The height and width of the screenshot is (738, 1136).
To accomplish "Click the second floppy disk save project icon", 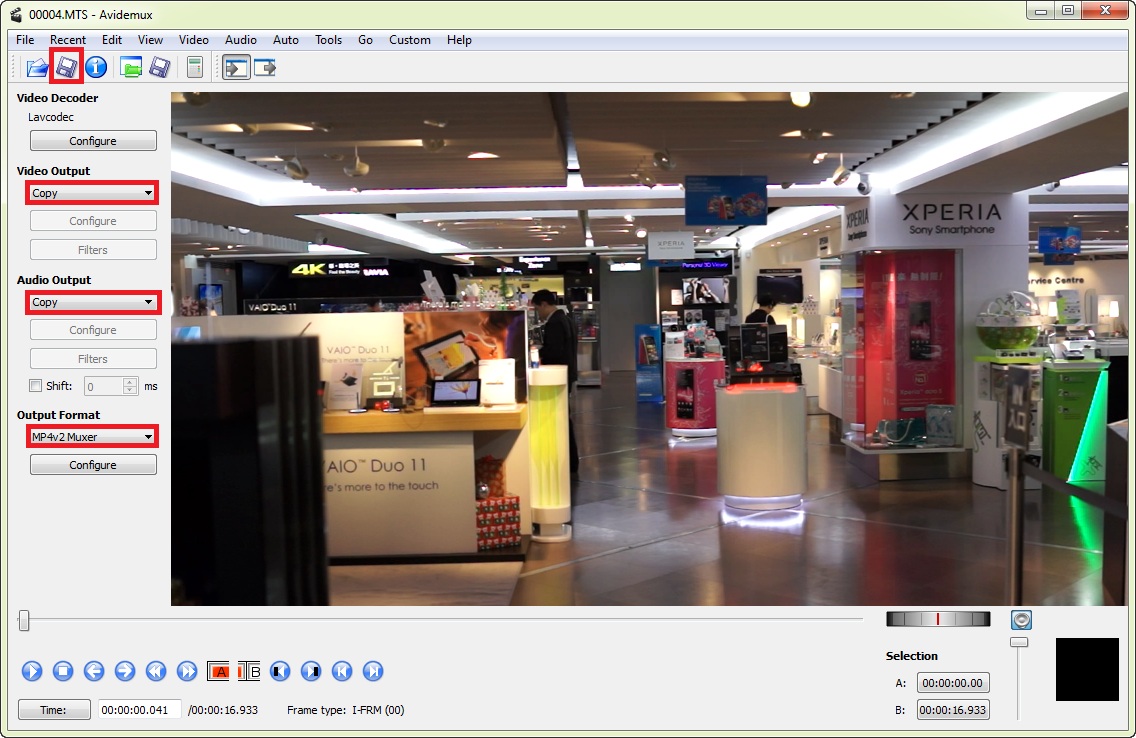I will coord(159,68).
